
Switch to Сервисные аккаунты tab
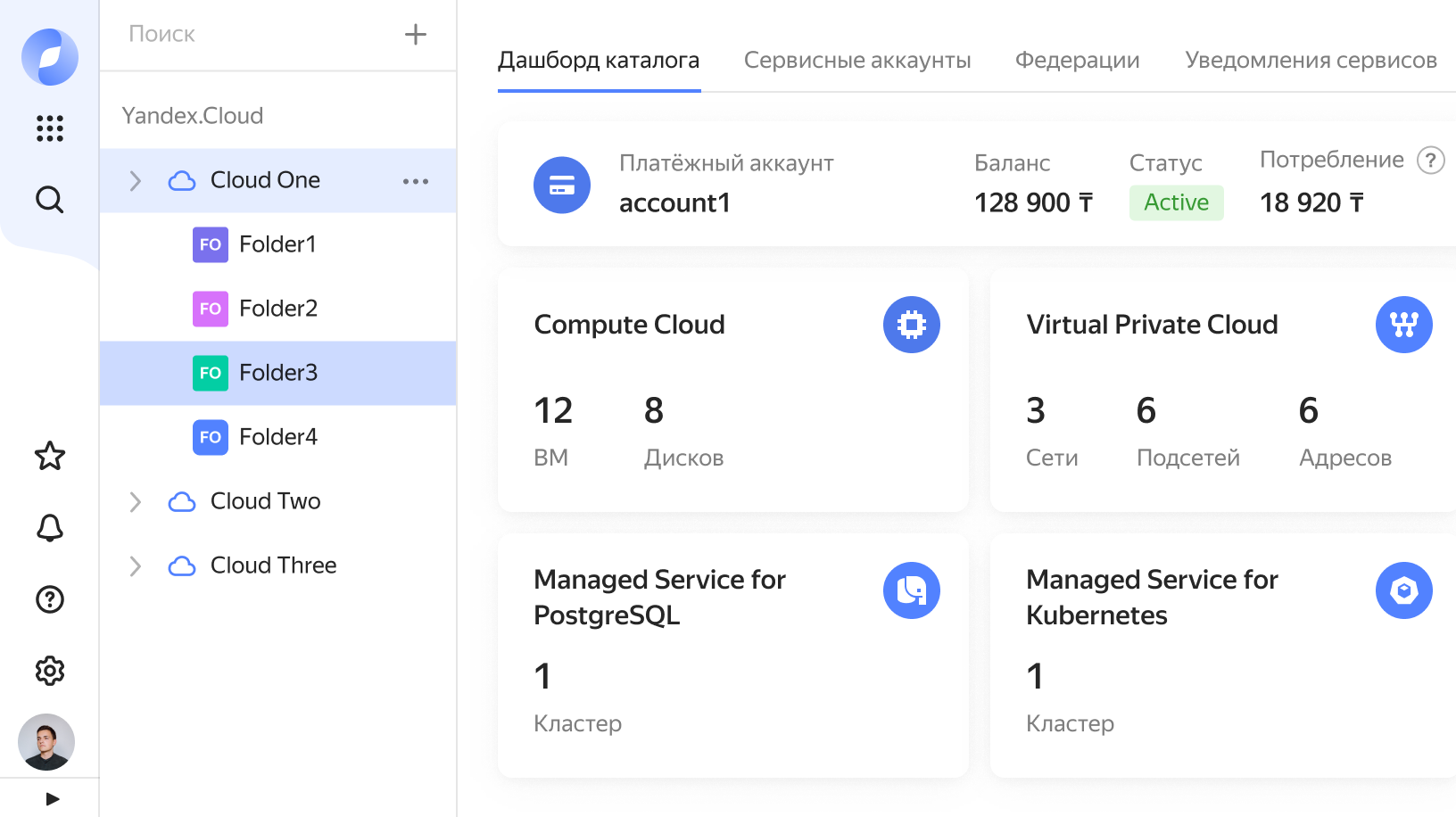(x=856, y=61)
